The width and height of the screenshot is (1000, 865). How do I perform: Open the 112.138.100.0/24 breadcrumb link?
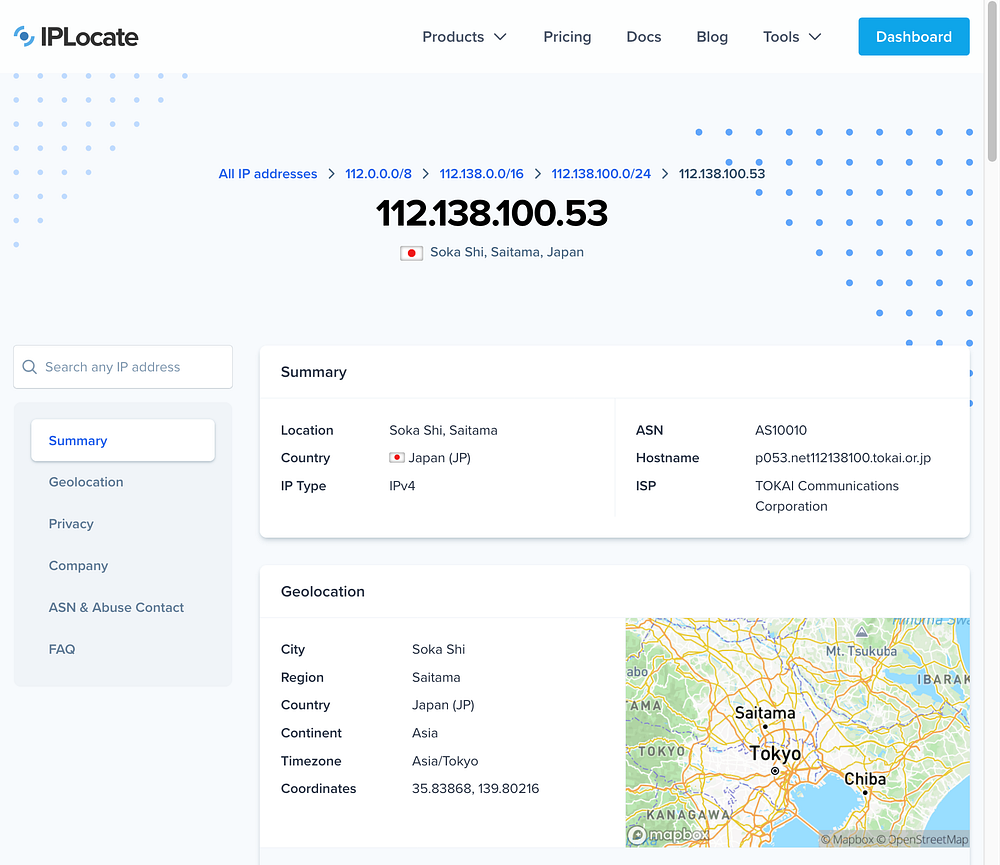[601, 174]
